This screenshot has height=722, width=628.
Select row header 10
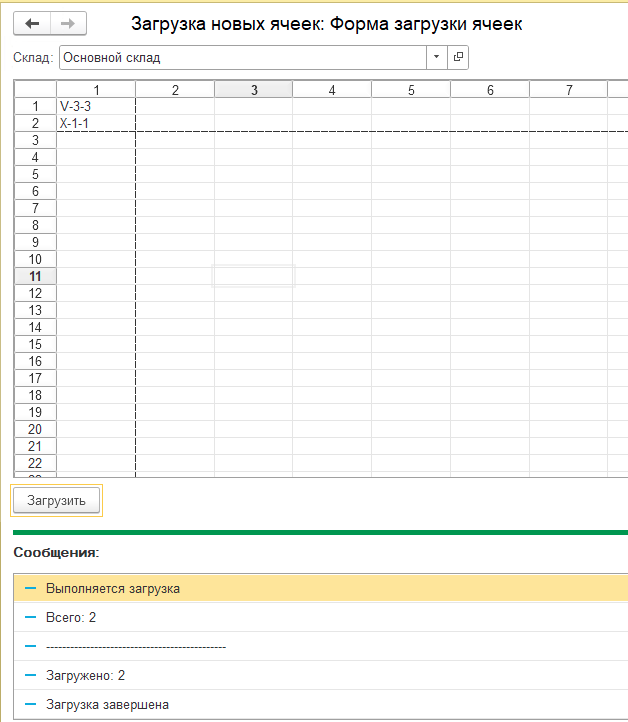[35, 259]
